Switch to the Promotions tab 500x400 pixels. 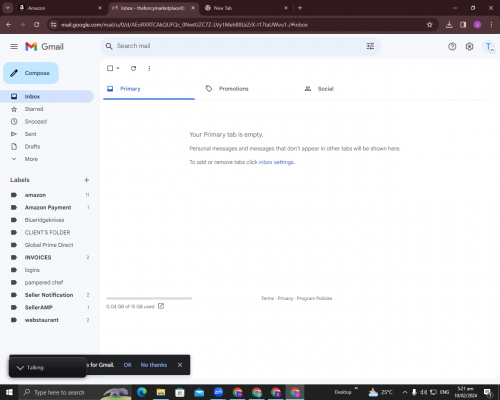tap(247, 89)
